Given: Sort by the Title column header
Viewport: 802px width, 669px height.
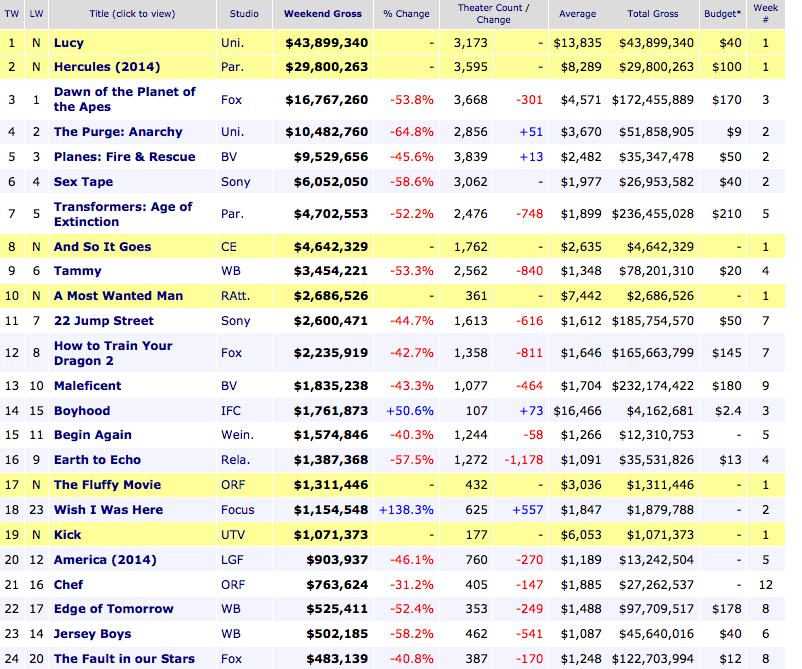Looking at the screenshot, I should 132,14.
